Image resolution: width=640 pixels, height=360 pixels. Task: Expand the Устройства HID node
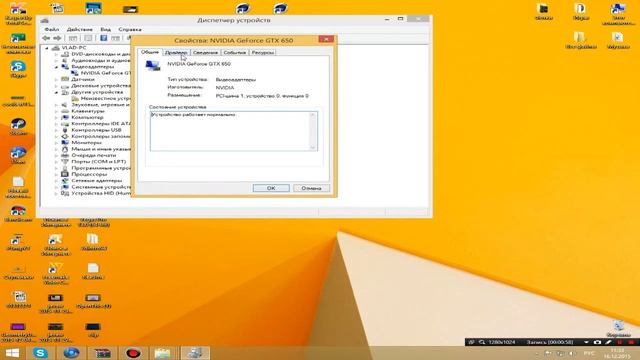pyautogui.click(x=56, y=193)
